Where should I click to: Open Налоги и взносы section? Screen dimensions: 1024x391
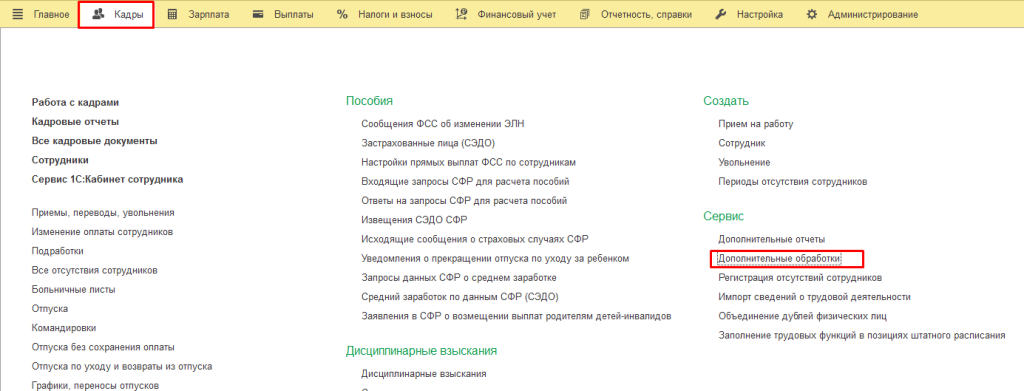tap(395, 14)
